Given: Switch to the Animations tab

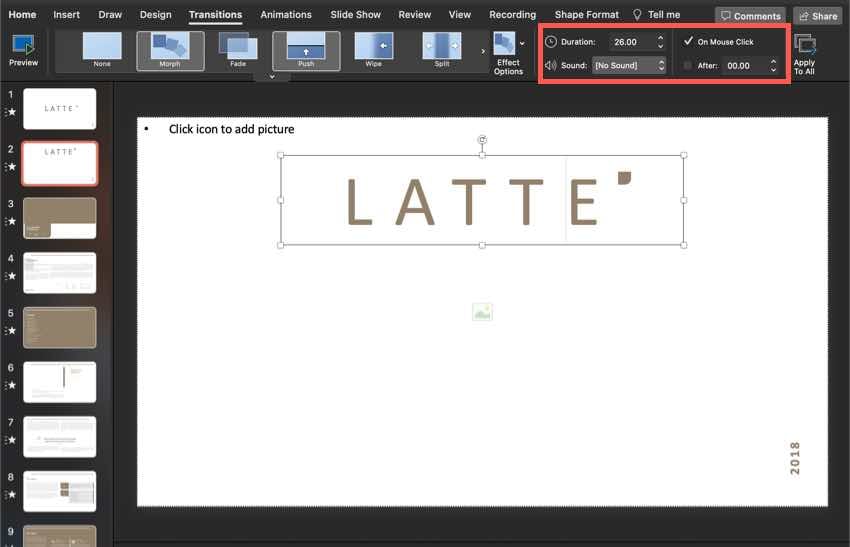Looking at the screenshot, I should click(x=286, y=15).
